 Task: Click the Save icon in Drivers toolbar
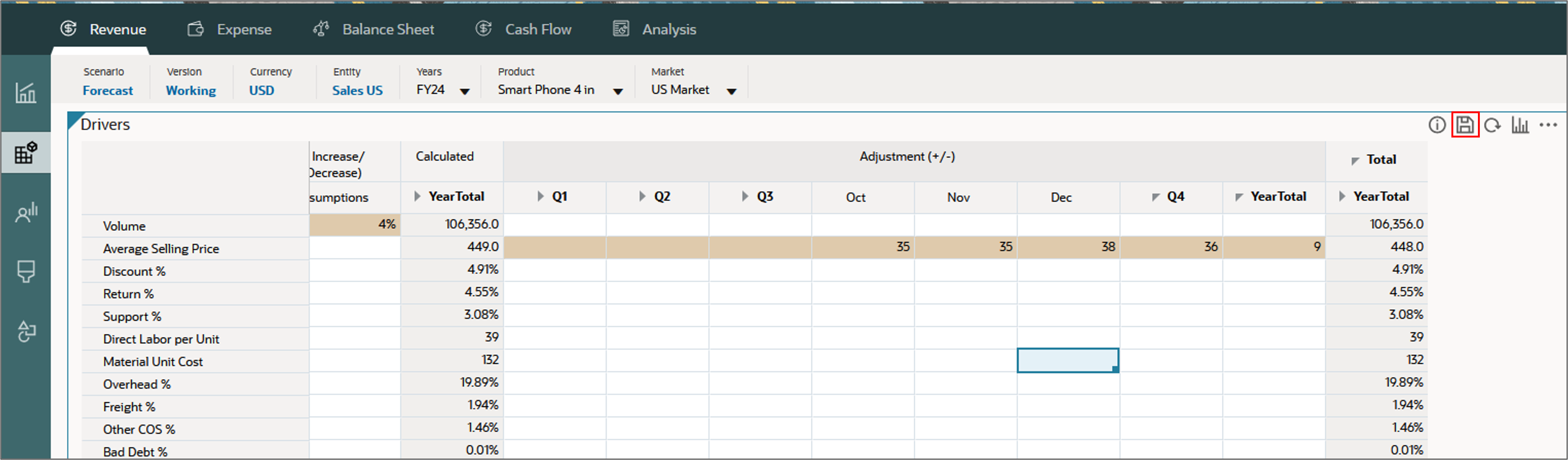pyautogui.click(x=1464, y=125)
